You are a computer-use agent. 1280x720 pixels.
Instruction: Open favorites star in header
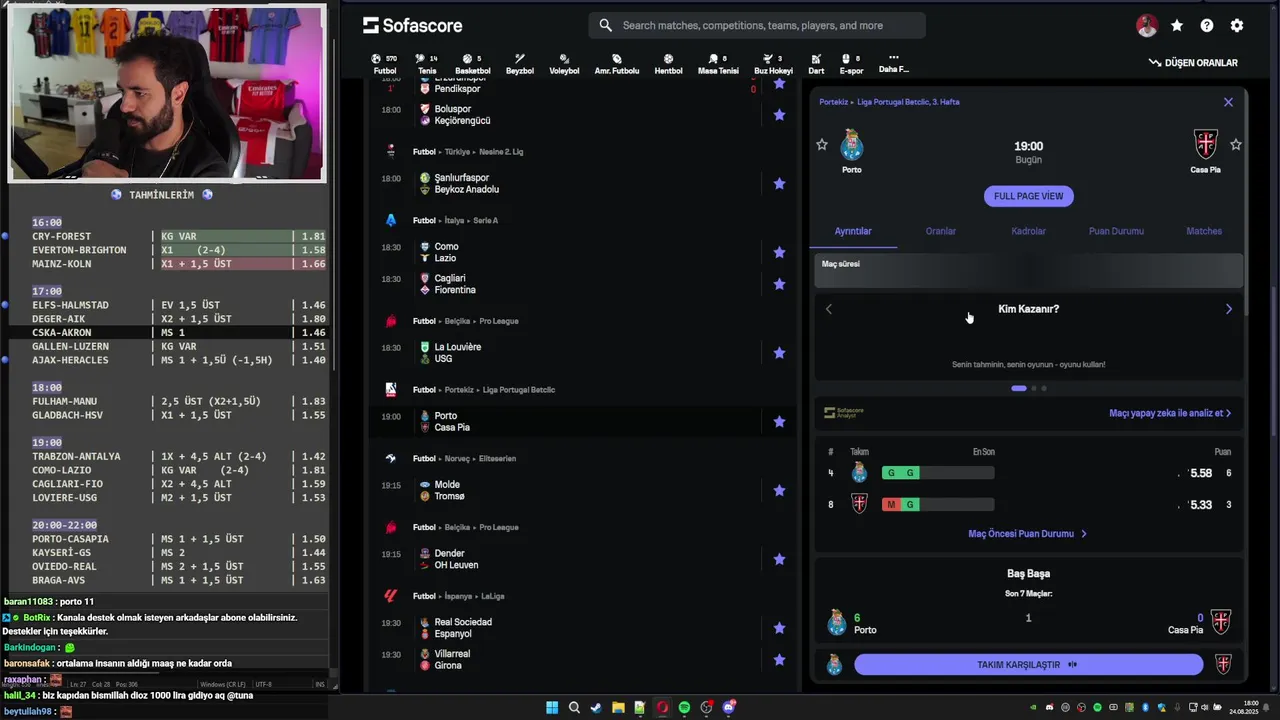coord(1177,26)
